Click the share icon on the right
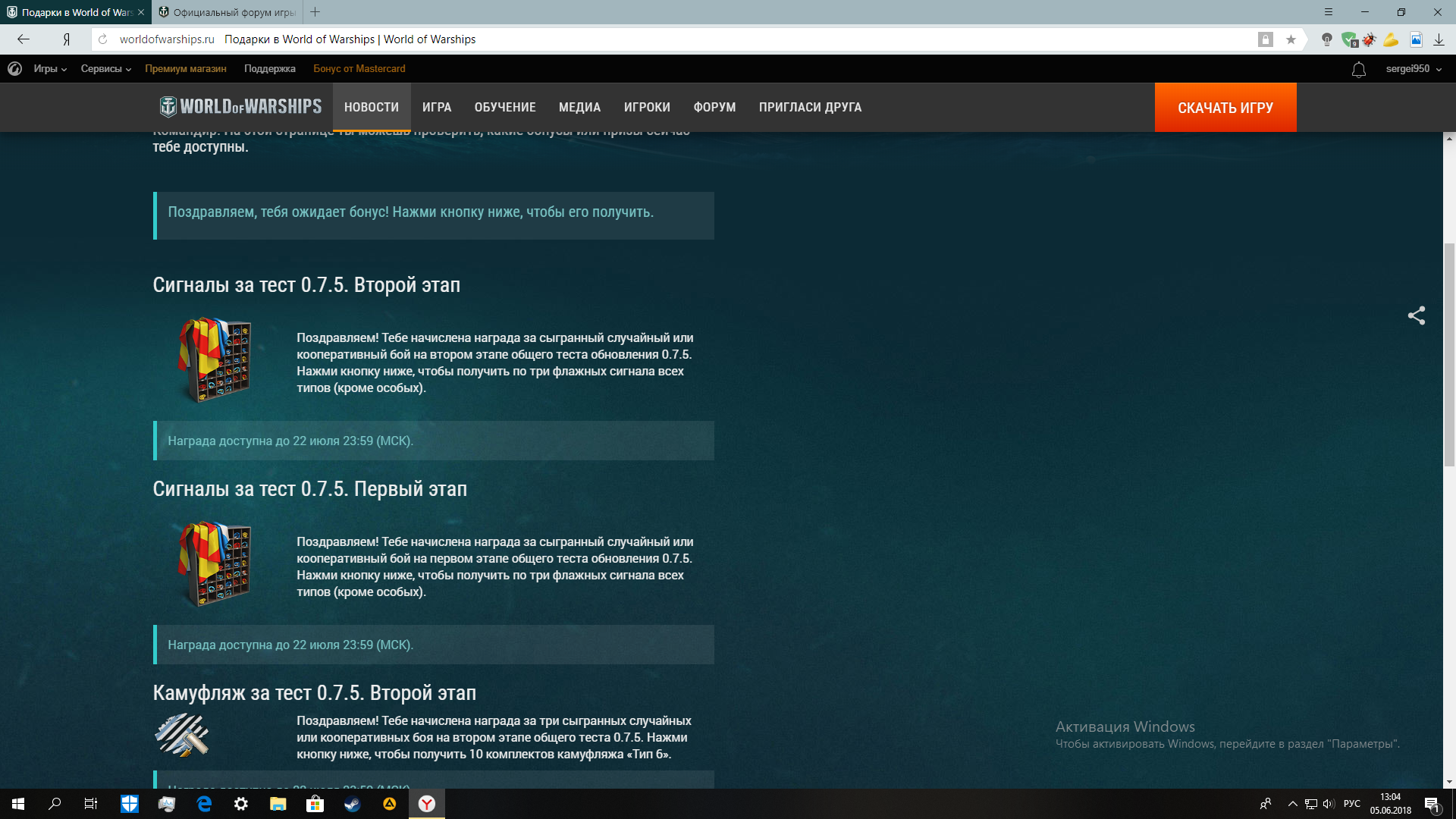The image size is (1456, 819). coord(1417,315)
